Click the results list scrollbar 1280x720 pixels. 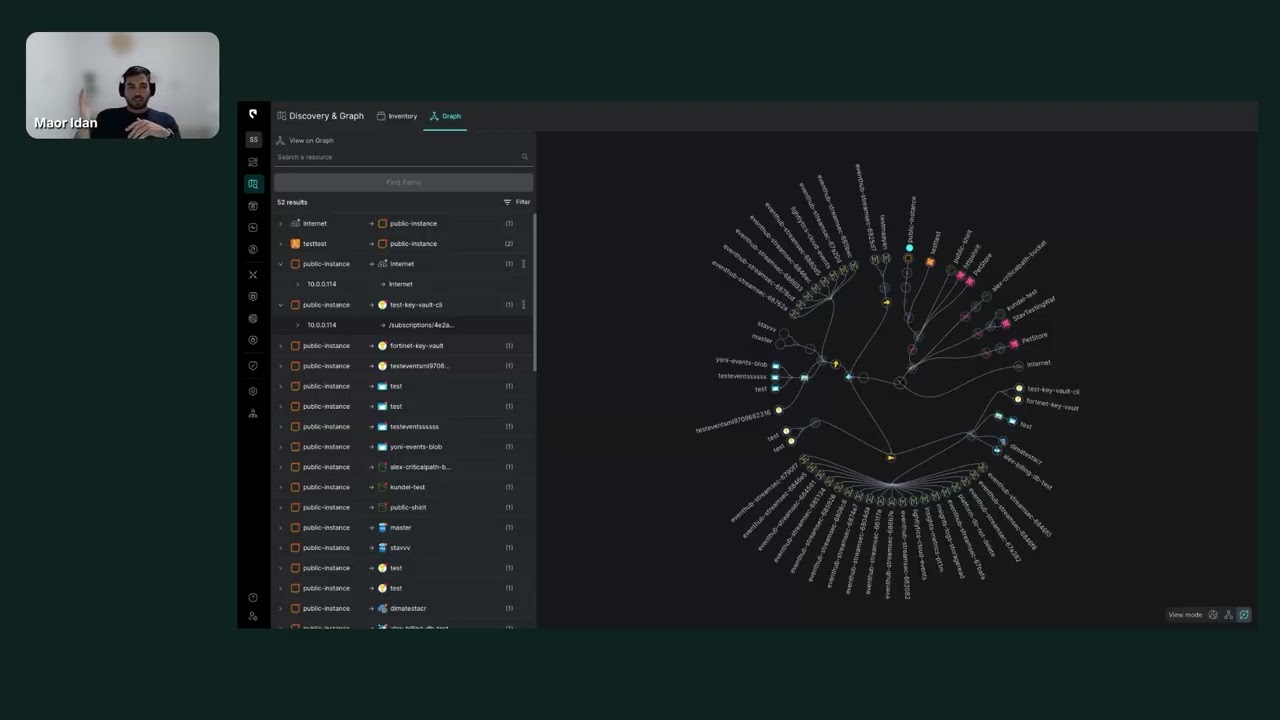535,290
